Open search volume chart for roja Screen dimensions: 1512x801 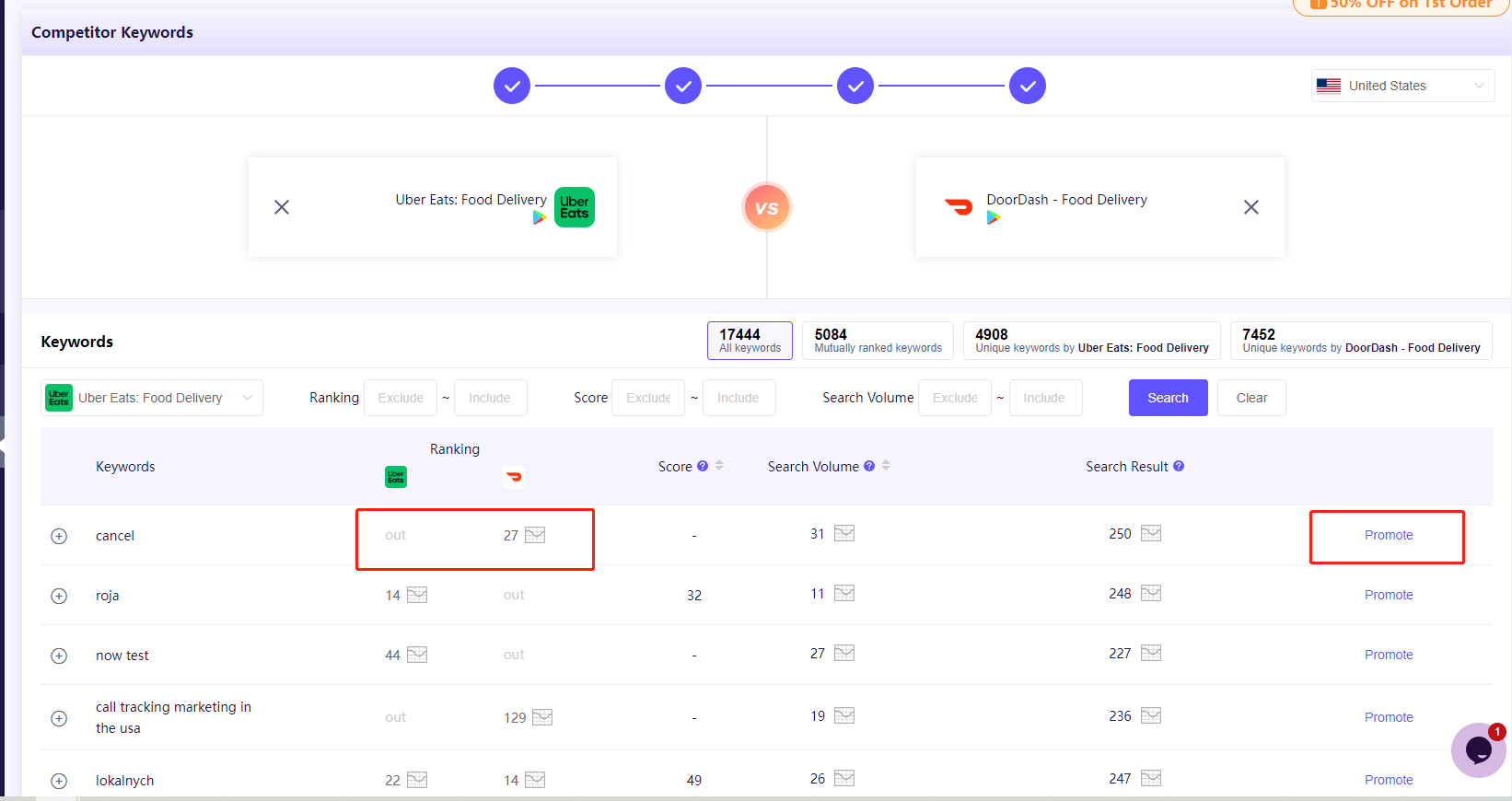844,593
